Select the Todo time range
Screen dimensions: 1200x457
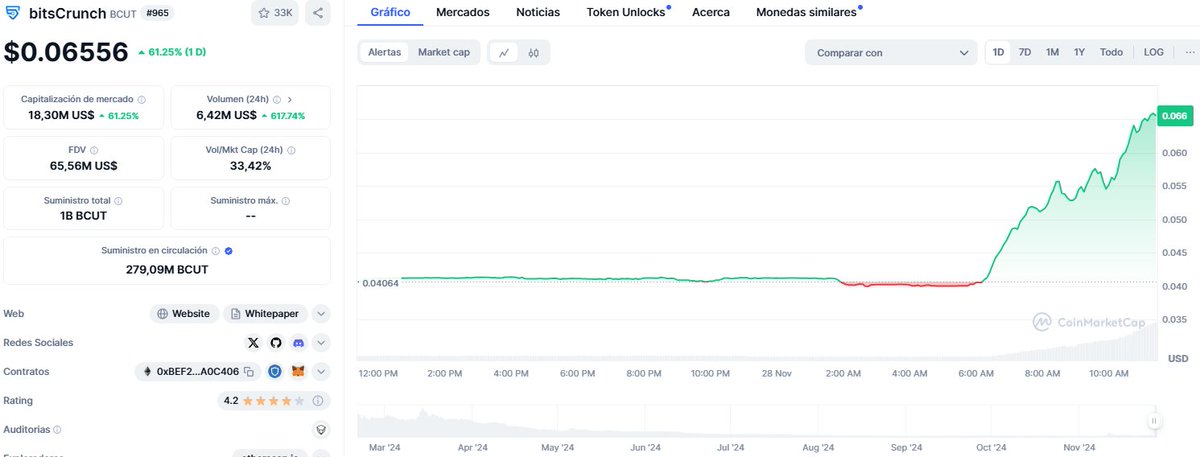tap(1111, 52)
